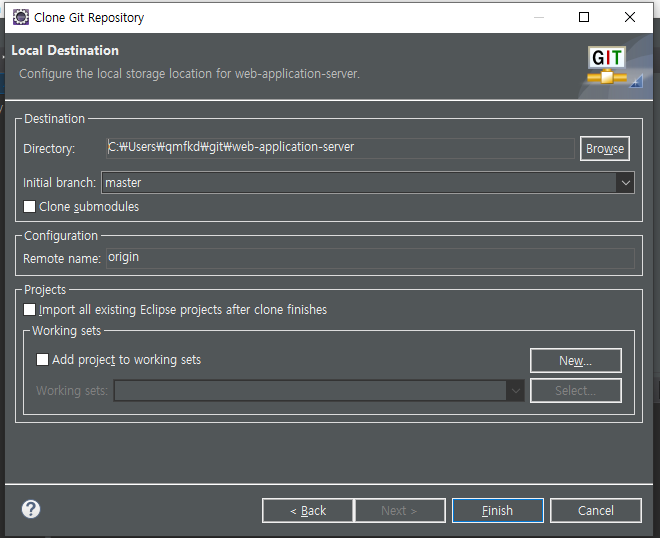Cancel the clone wizard

(x=595, y=510)
